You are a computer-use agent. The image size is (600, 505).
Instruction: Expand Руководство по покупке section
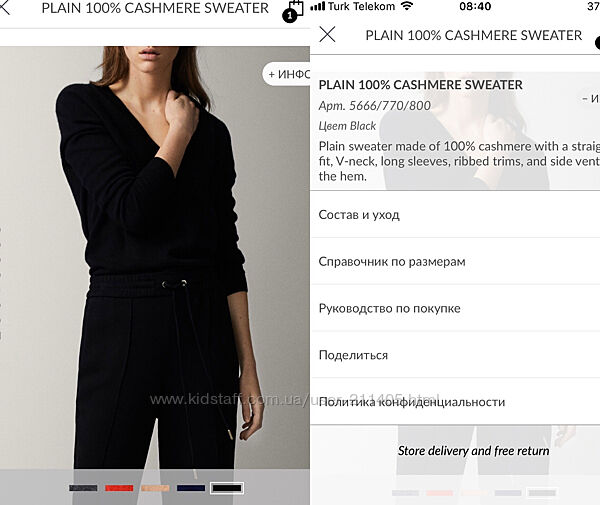[x=455, y=308]
